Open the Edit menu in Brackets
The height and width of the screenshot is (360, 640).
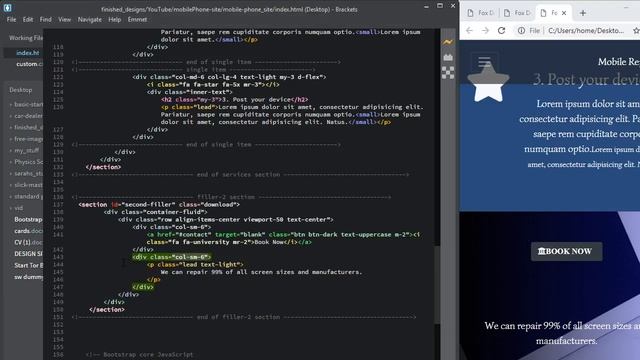pos(28,19)
